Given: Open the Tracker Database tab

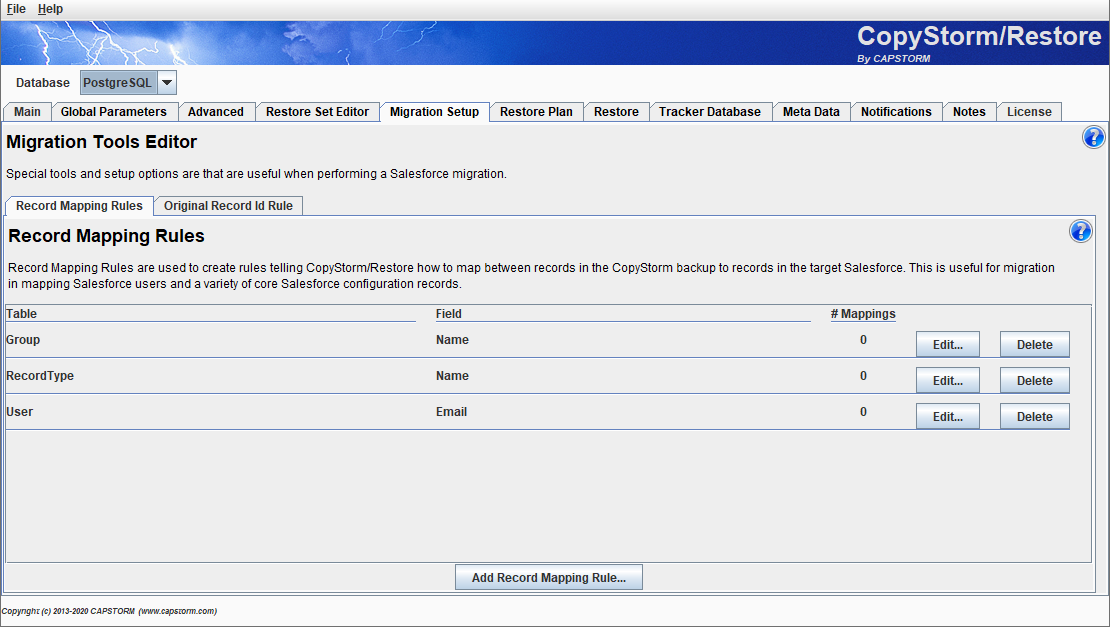Looking at the screenshot, I should point(710,112).
